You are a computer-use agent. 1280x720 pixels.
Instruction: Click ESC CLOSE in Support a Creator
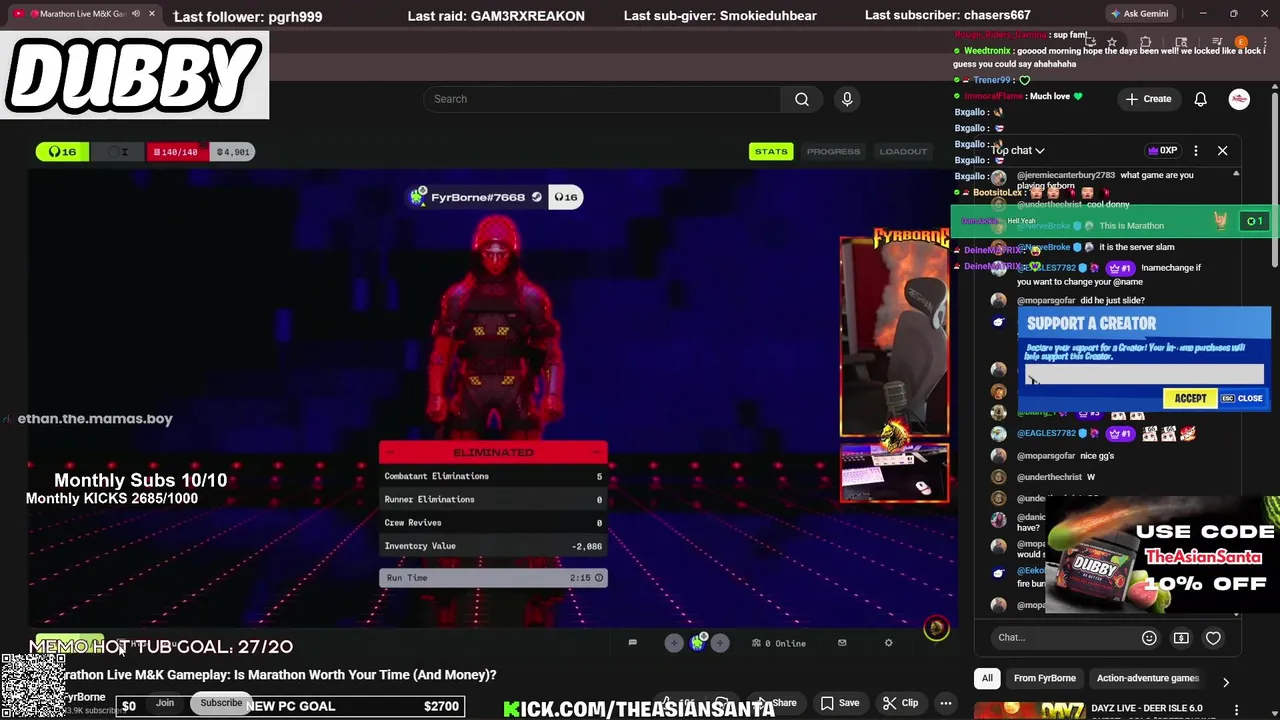(1243, 398)
